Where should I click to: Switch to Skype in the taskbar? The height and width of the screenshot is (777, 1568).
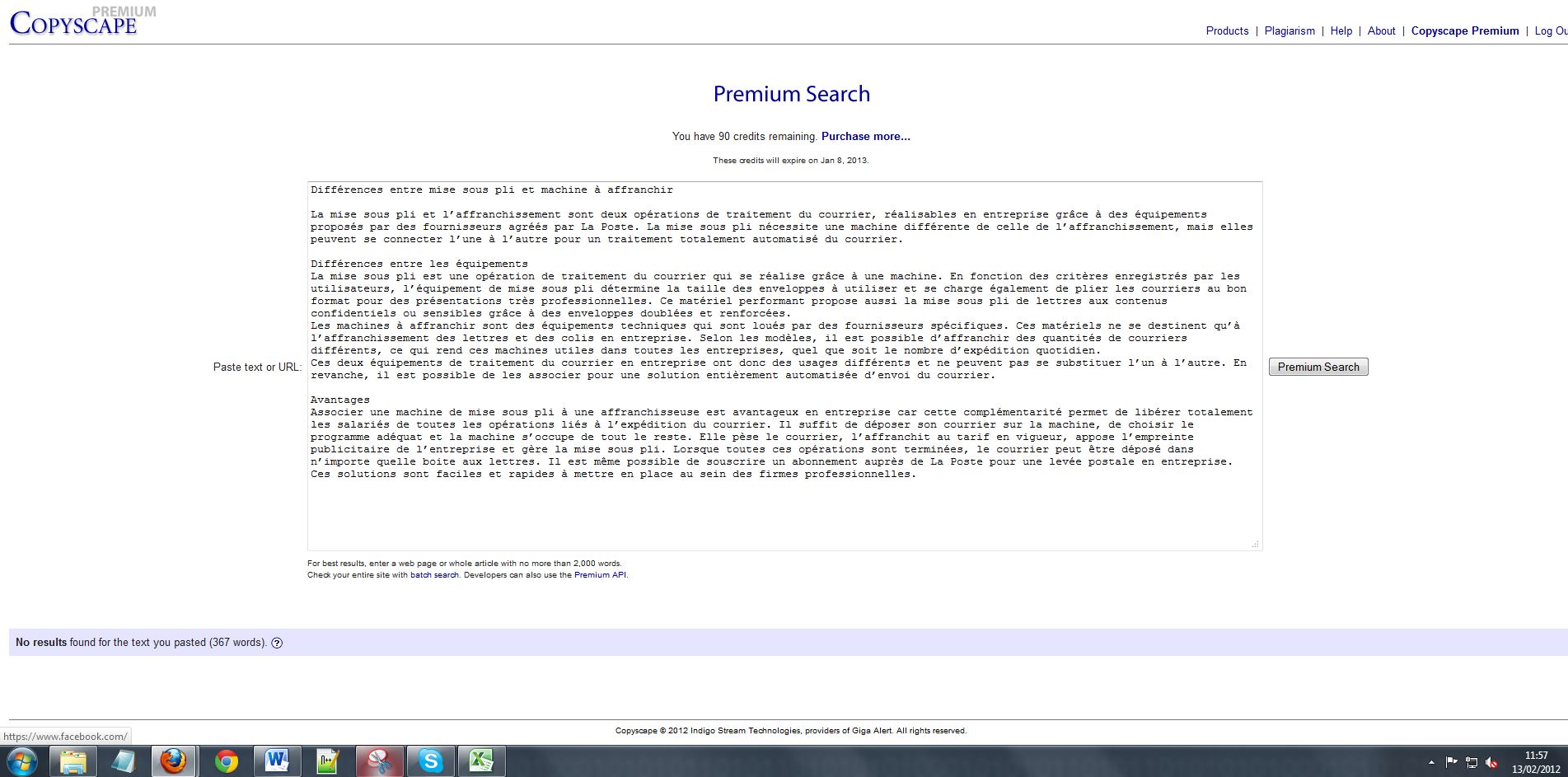[430, 761]
